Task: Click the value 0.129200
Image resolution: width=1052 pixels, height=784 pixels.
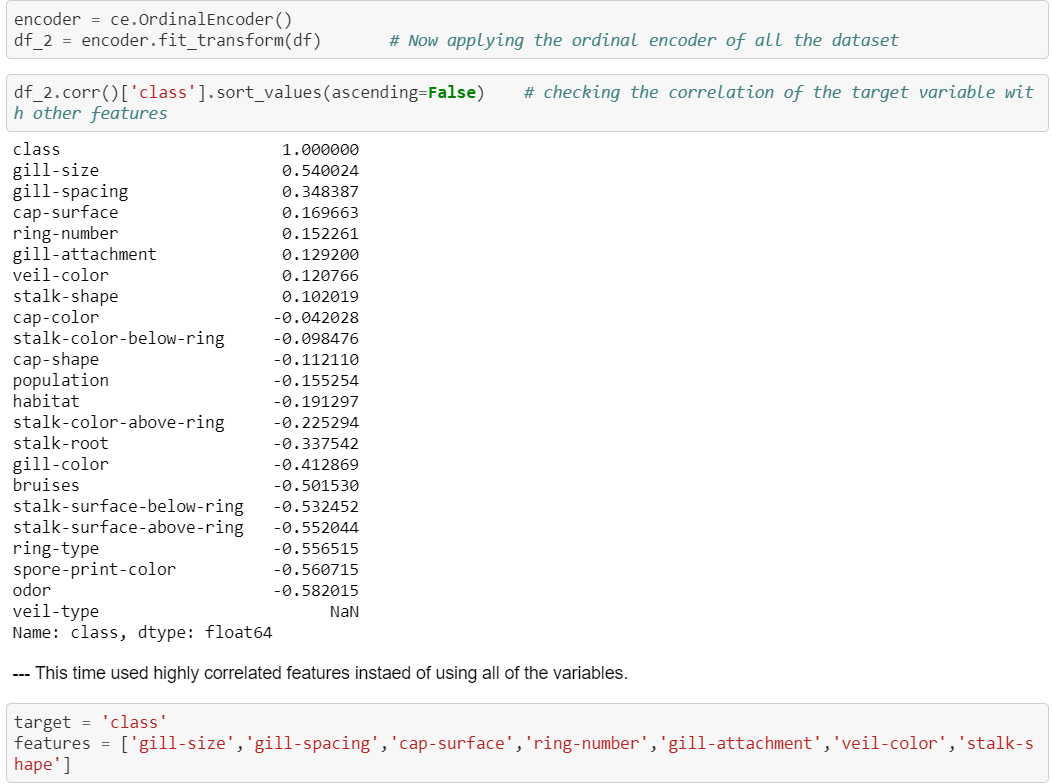Action: pyautogui.click(x=320, y=254)
